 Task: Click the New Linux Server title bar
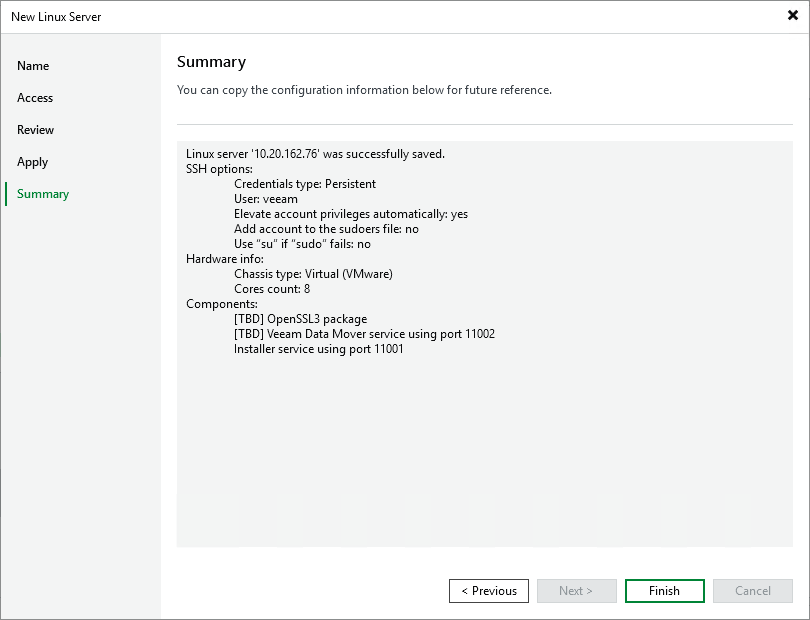click(300, 16)
